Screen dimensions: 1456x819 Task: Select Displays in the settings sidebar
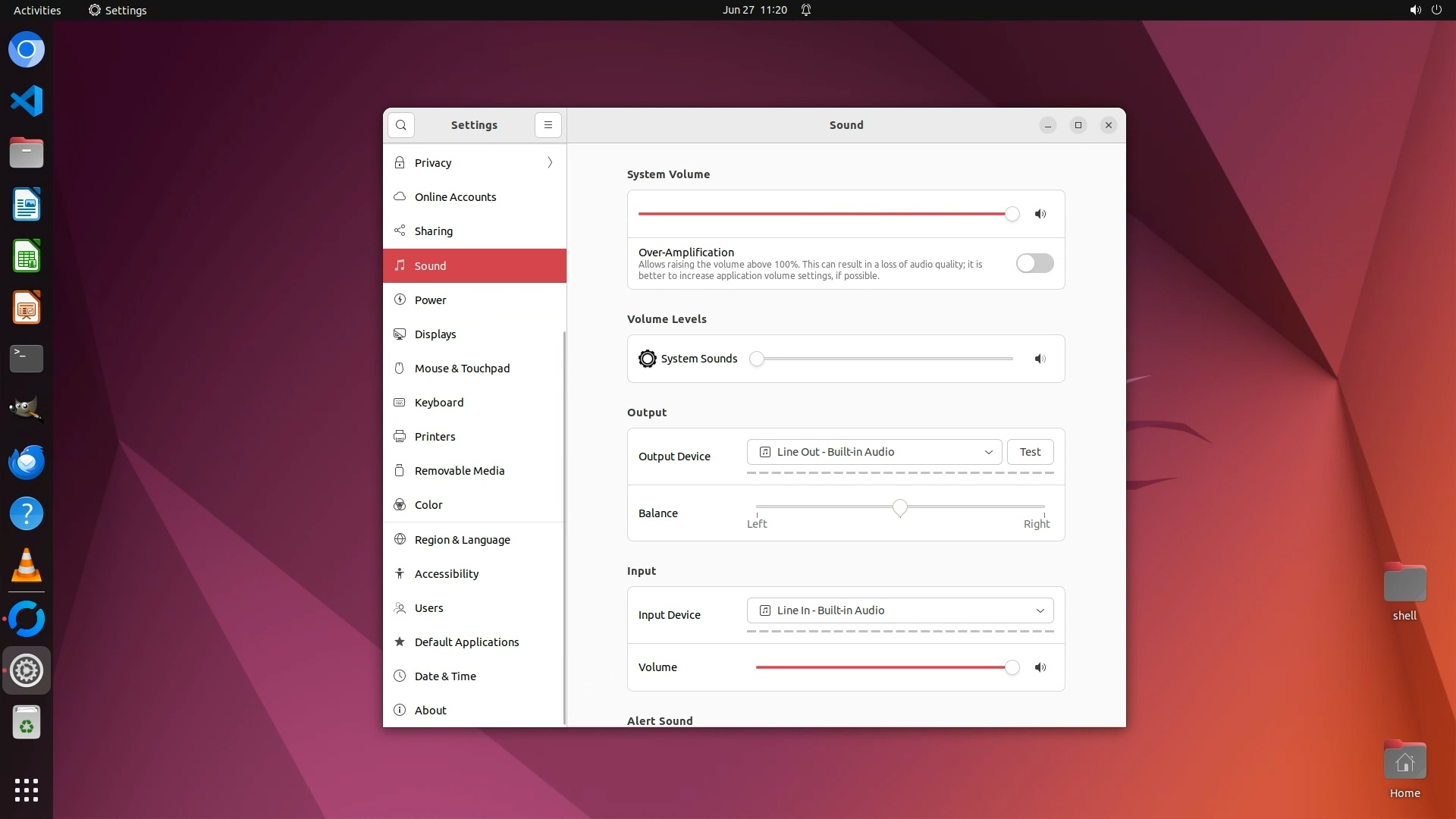click(x=435, y=334)
